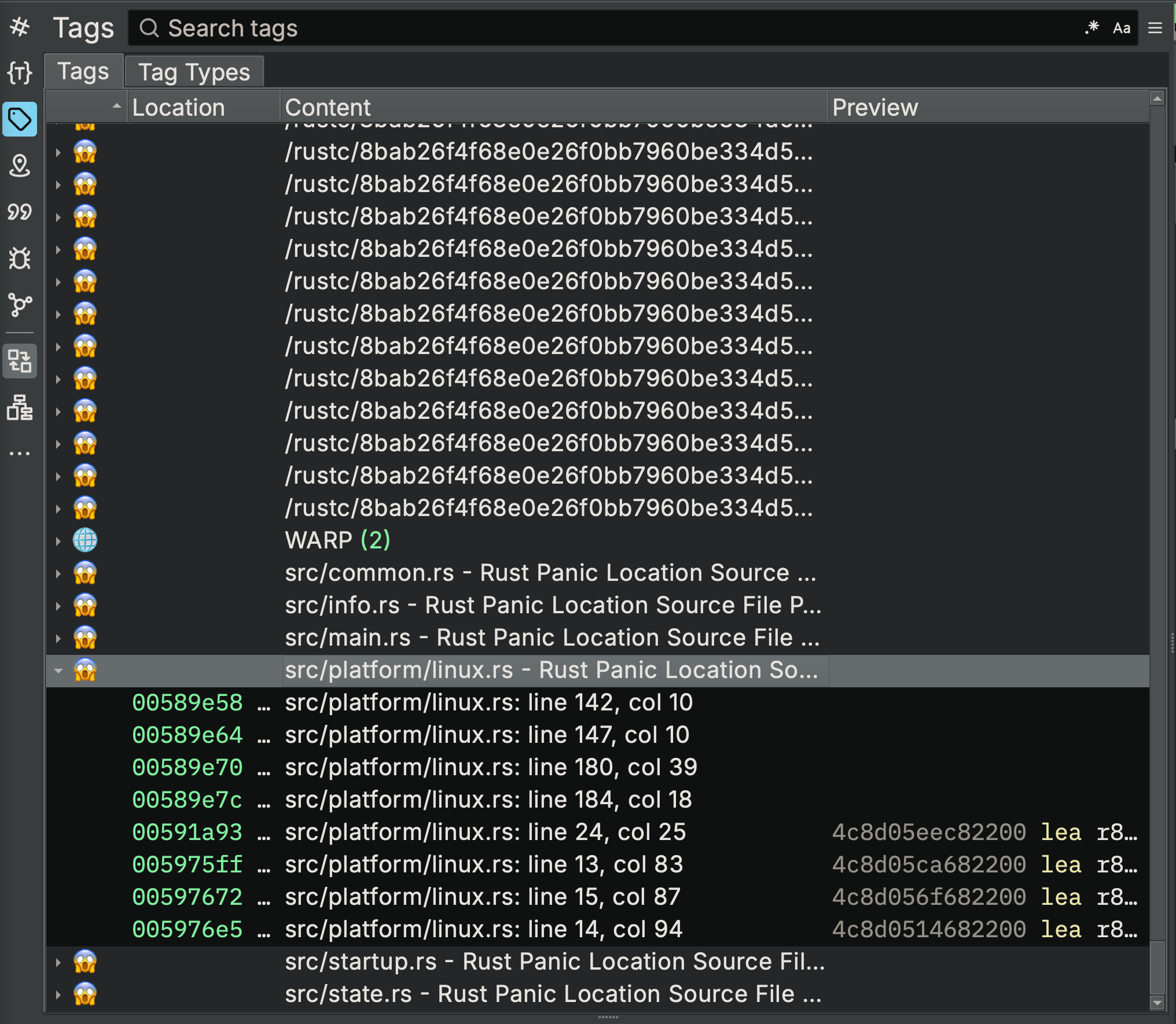Sort by the Preview column header
Image resolution: width=1176 pixels, height=1024 pixels.
(x=988, y=107)
